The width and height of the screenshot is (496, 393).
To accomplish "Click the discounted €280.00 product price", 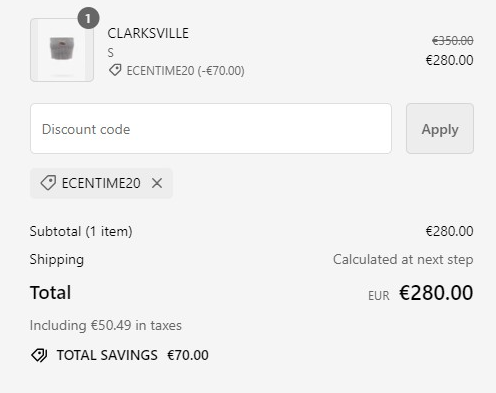I will pyautogui.click(x=449, y=60).
